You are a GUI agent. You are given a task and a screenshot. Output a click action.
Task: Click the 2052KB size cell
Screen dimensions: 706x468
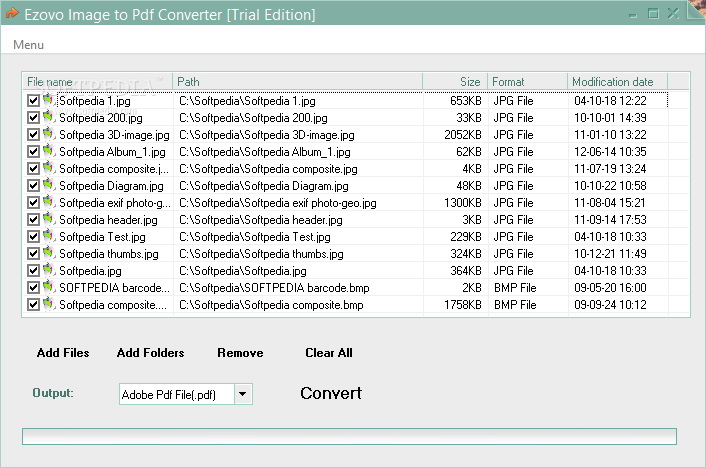pos(462,135)
